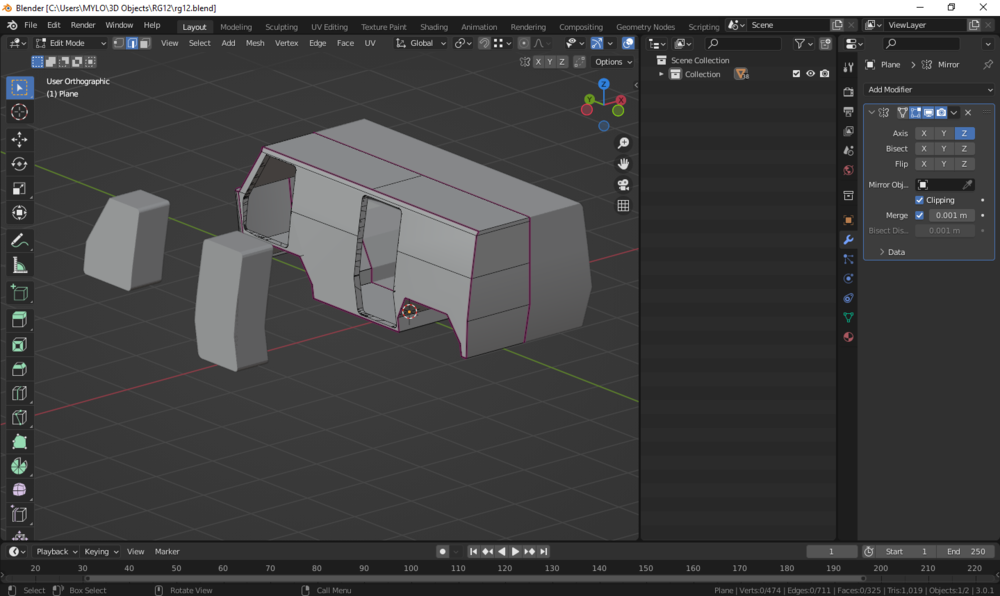The image size is (1000, 596).
Task: Open the Render menu
Action: 83,25
